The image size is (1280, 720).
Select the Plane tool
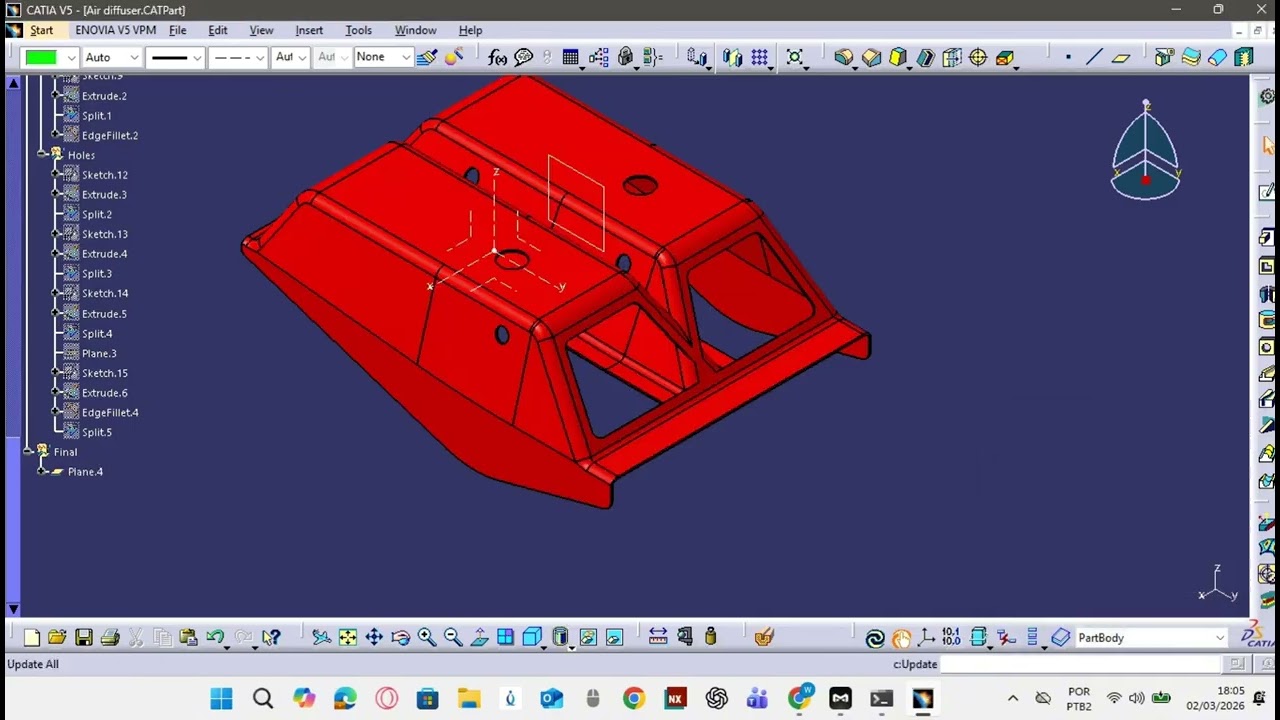1121,57
